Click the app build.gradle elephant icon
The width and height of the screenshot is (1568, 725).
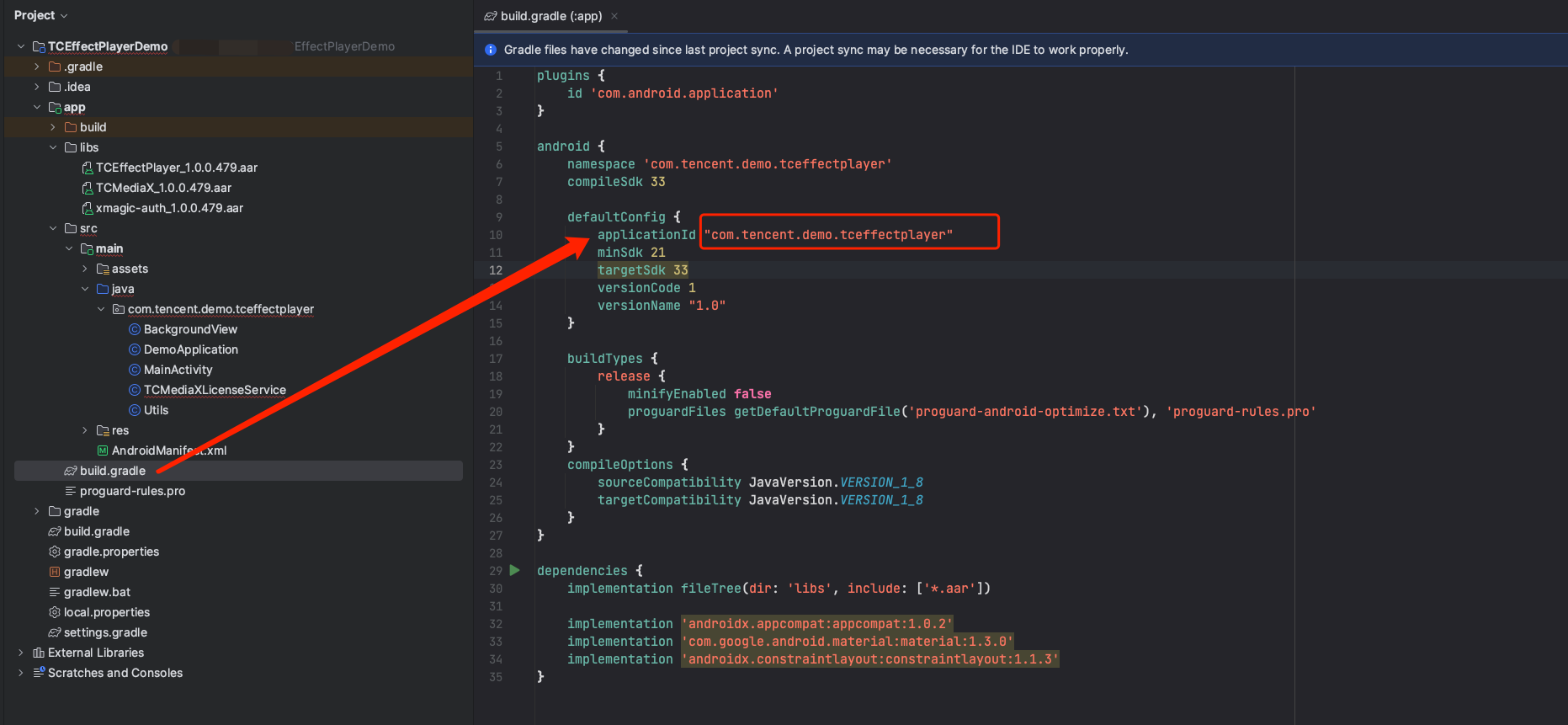click(71, 471)
